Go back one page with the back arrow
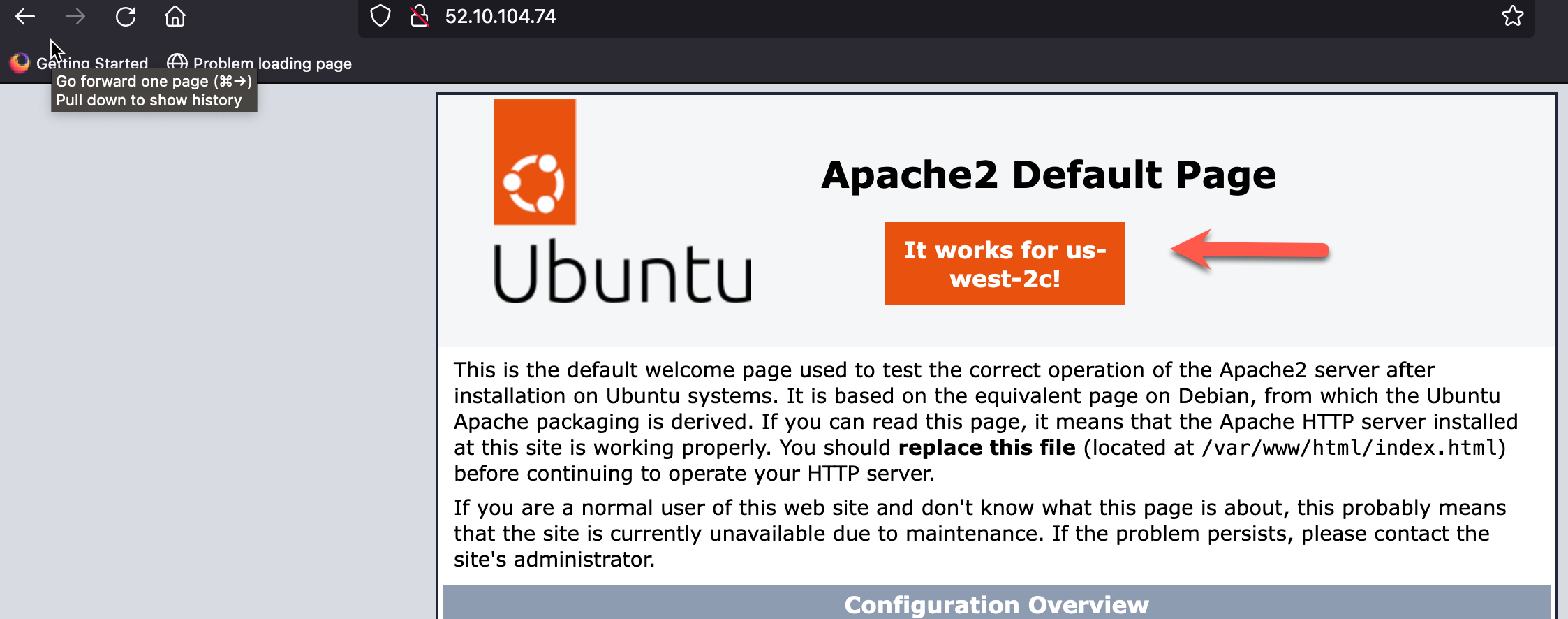Image resolution: width=1568 pixels, height=619 pixels. click(x=25, y=17)
